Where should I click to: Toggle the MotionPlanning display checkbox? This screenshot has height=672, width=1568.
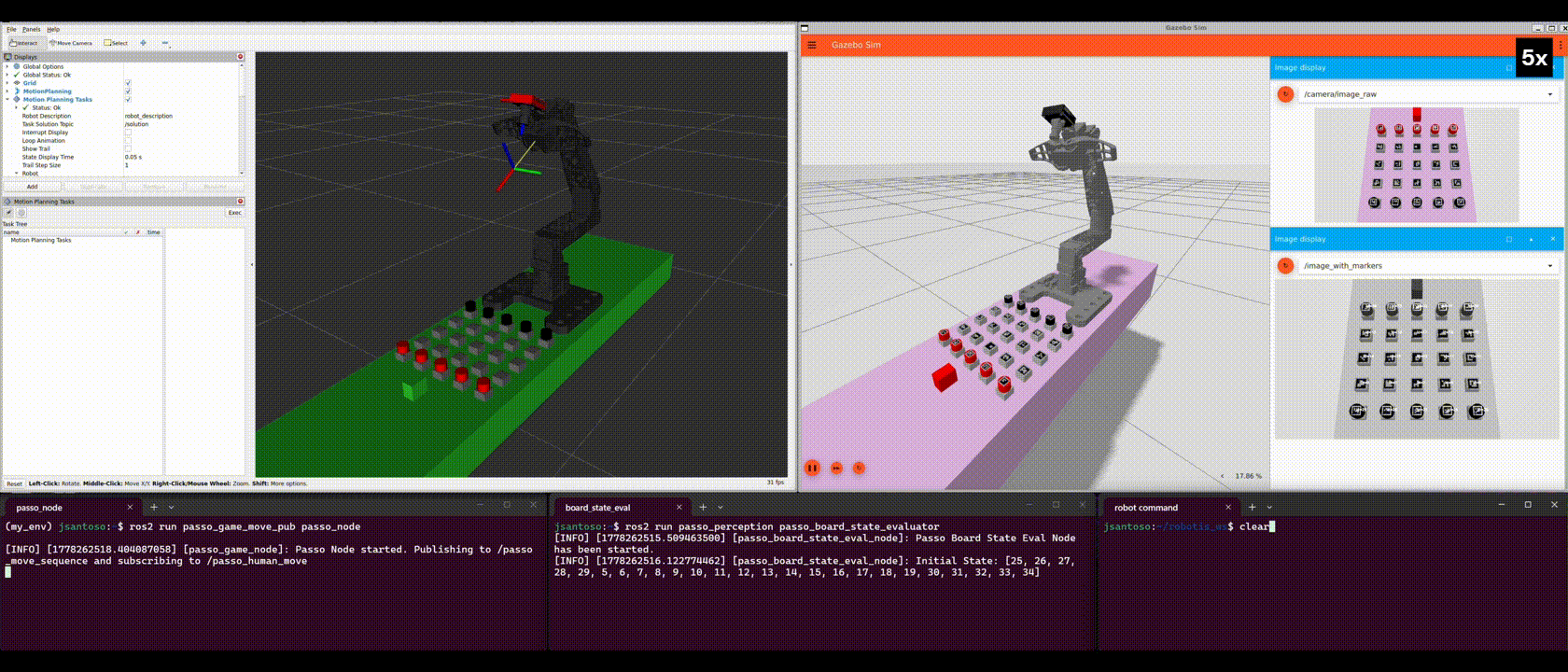(128, 91)
